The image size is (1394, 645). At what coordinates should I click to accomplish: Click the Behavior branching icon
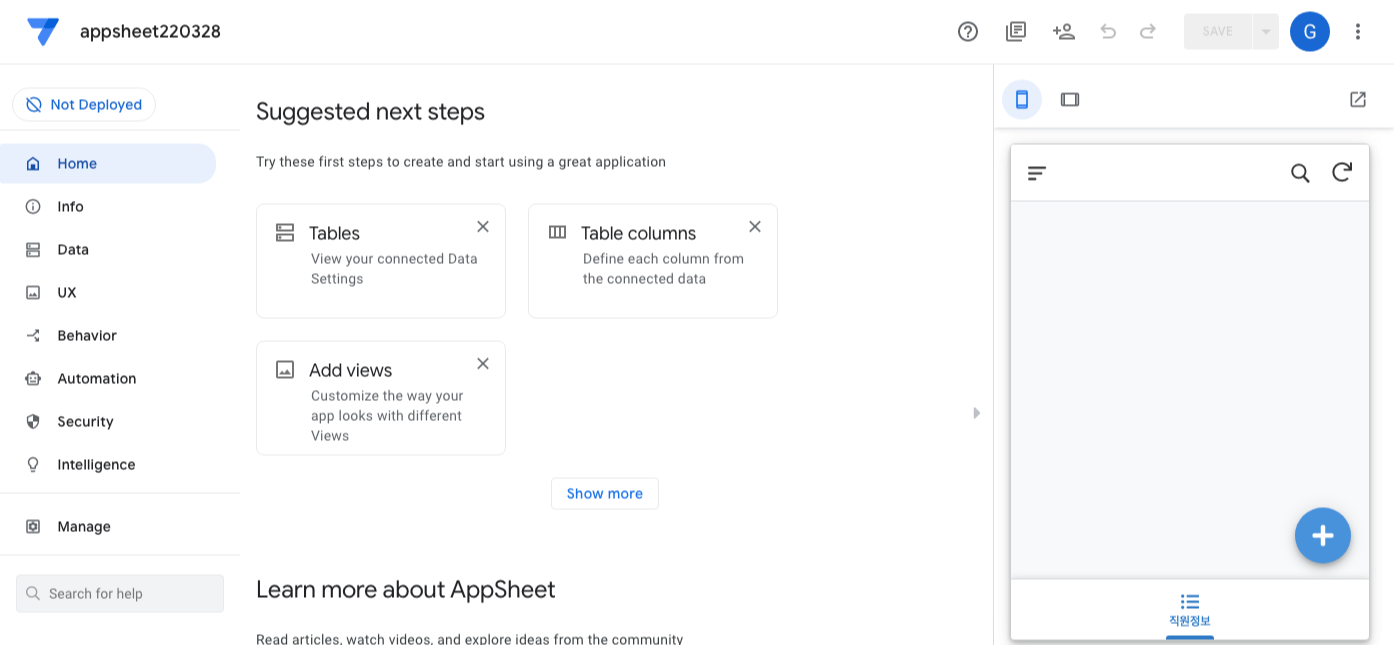[x=33, y=336]
